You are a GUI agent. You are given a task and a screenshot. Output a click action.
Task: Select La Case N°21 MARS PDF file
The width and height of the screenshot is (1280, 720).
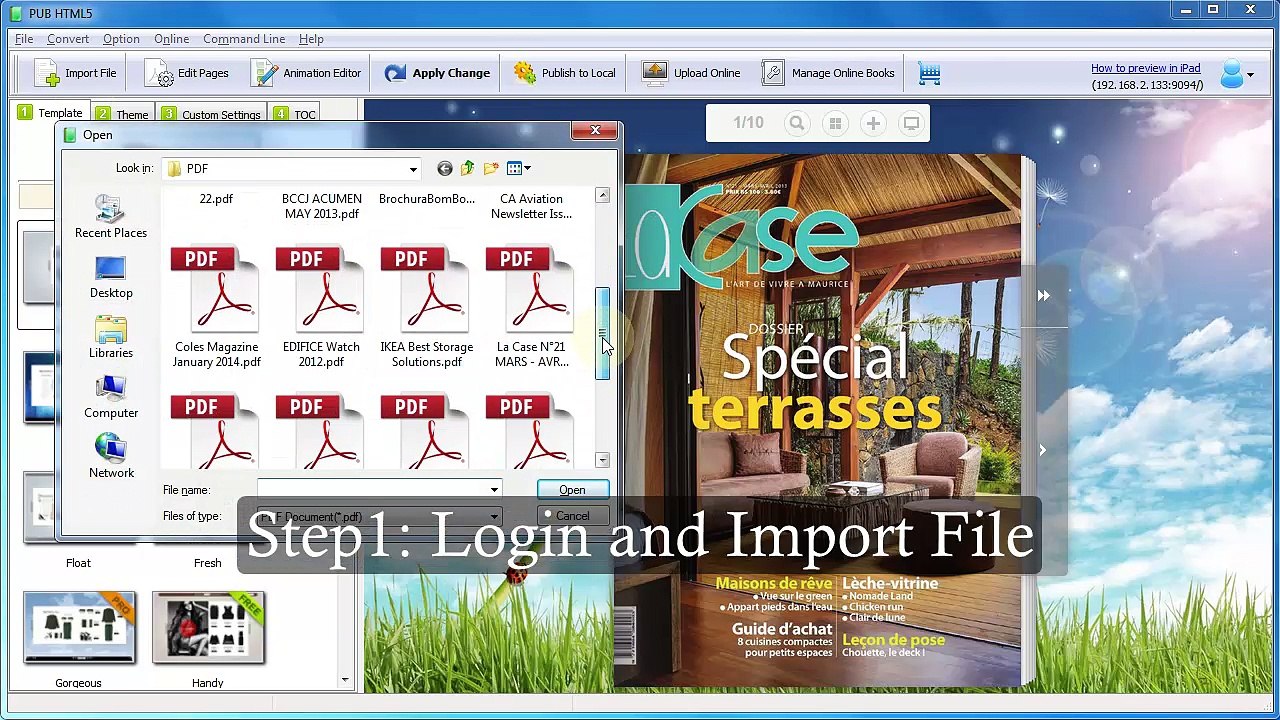[531, 308]
